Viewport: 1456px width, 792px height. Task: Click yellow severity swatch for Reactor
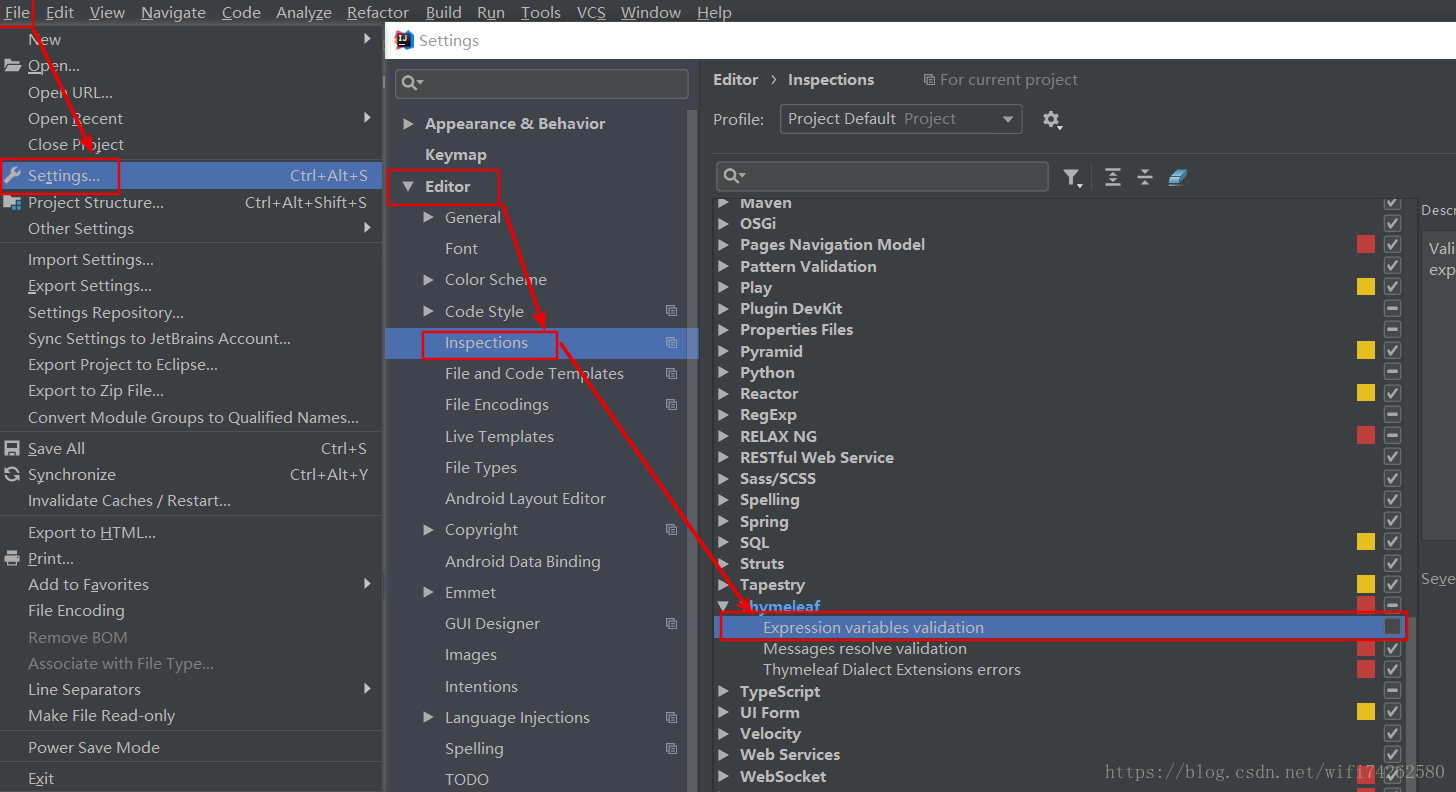point(1366,393)
